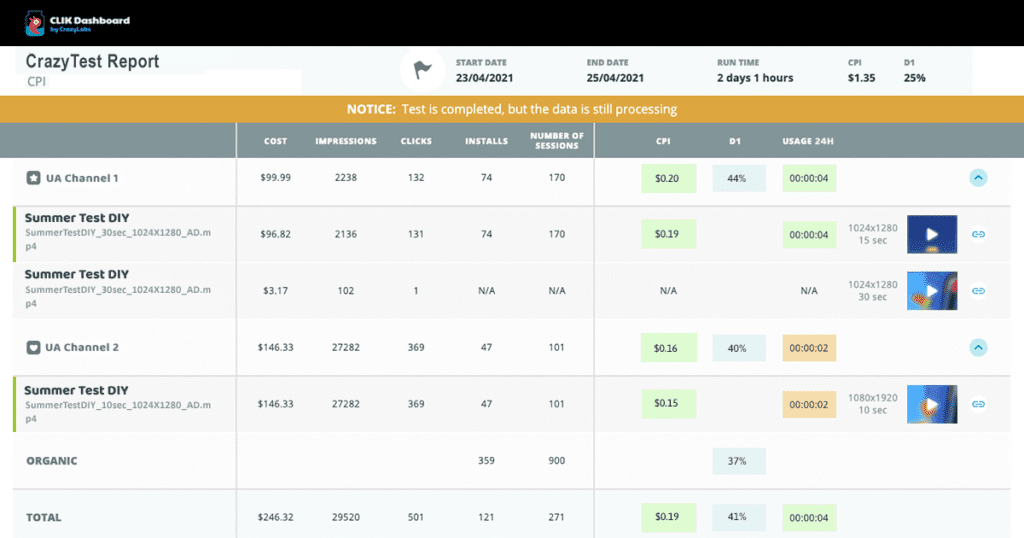Copy link for the 10 sec creative
The image size is (1024, 538).
tap(978, 404)
